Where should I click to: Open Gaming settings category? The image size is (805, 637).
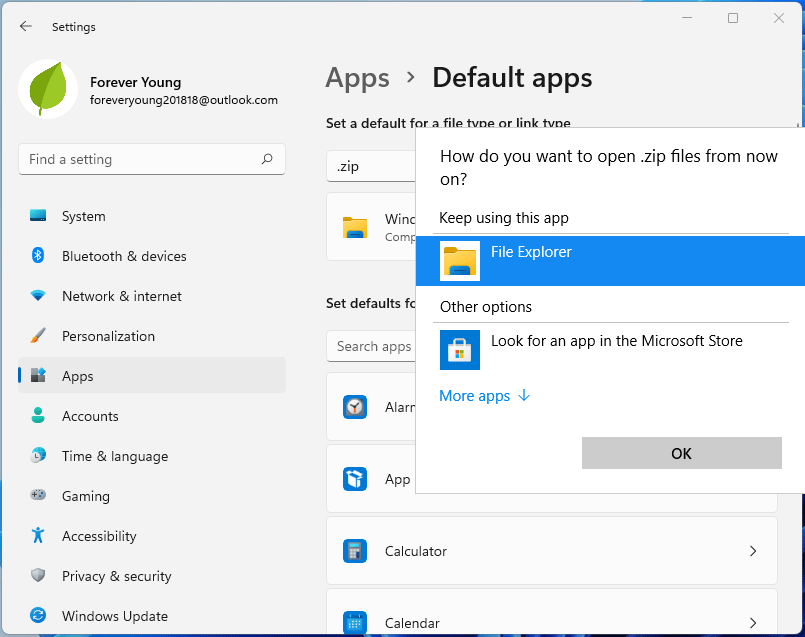click(152, 496)
